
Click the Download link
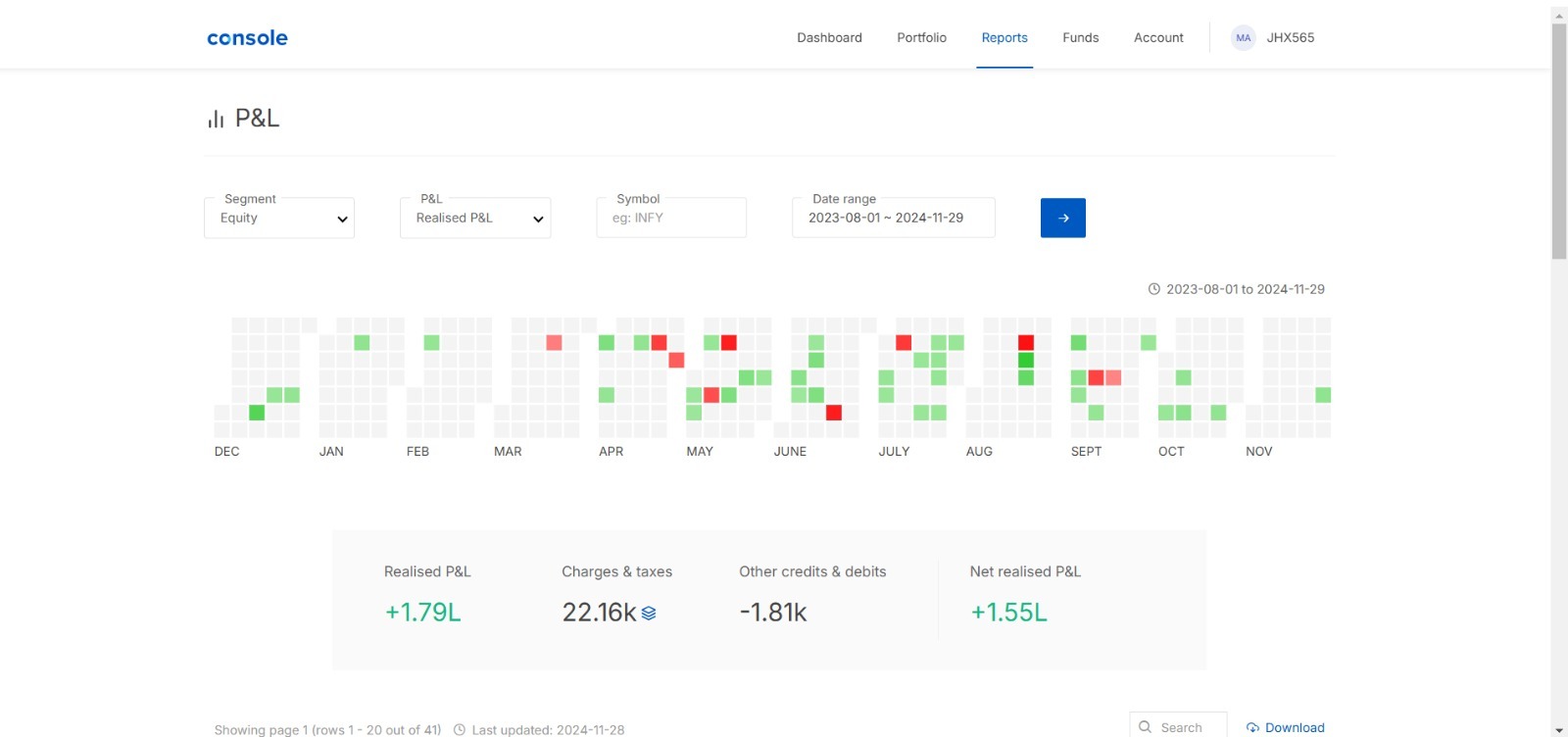click(1295, 727)
